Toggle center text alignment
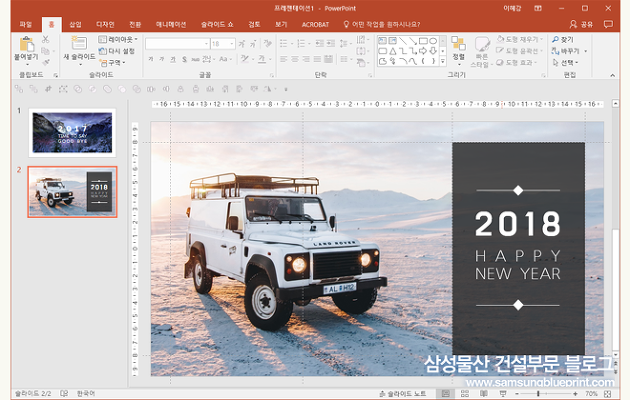The width and height of the screenshot is (630, 400). tap(295, 59)
